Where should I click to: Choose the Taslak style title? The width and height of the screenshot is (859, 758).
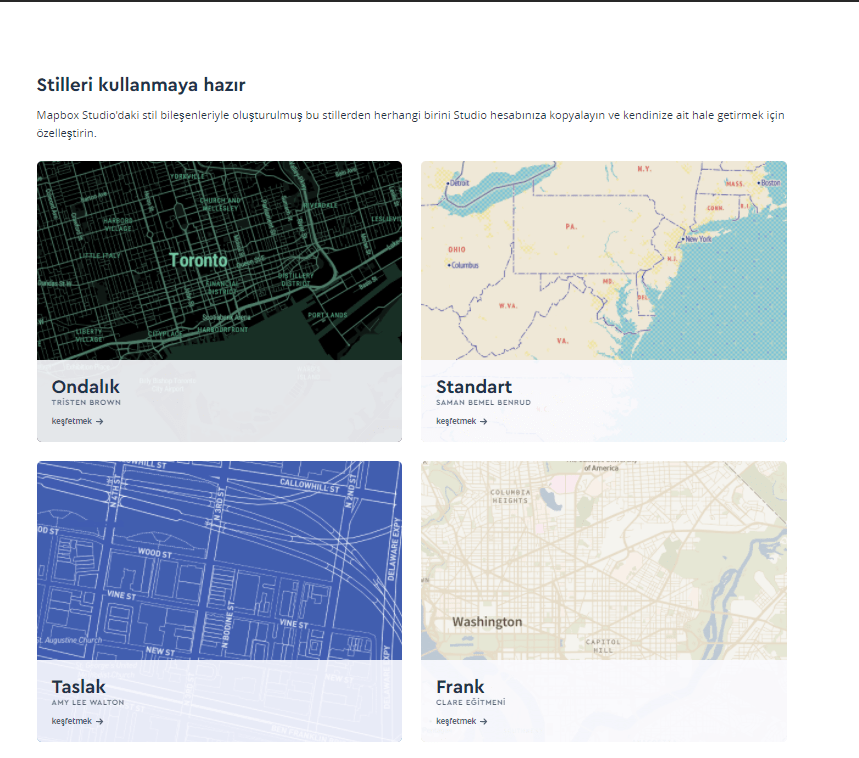pos(79,687)
